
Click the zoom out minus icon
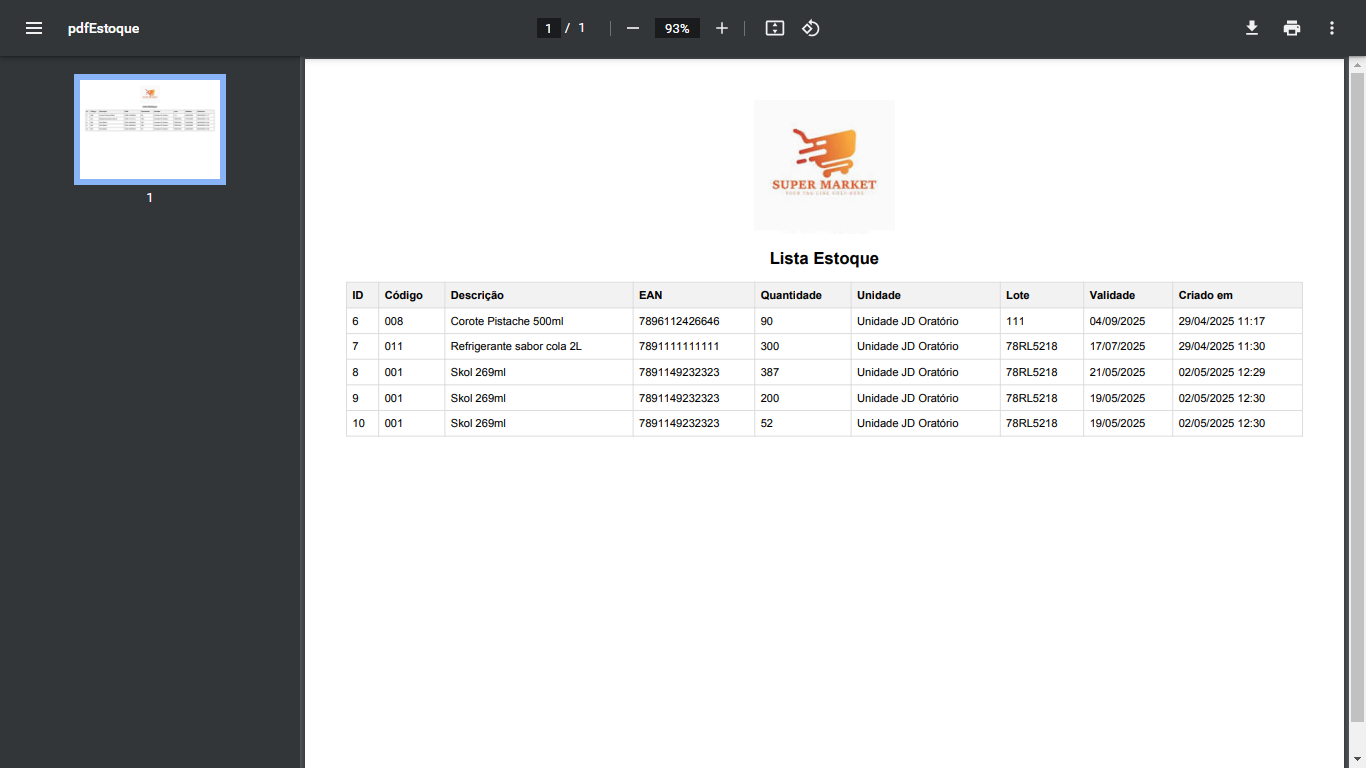point(632,28)
